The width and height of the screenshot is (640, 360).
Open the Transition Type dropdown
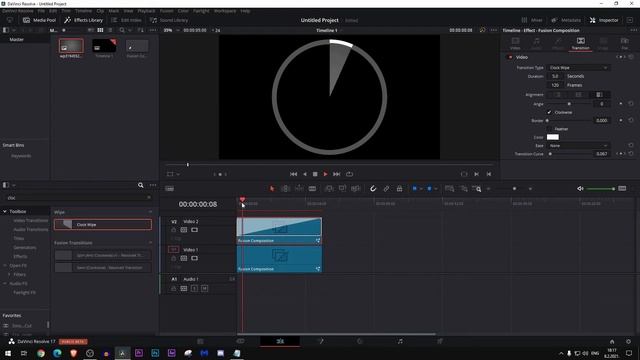[578, 67]
